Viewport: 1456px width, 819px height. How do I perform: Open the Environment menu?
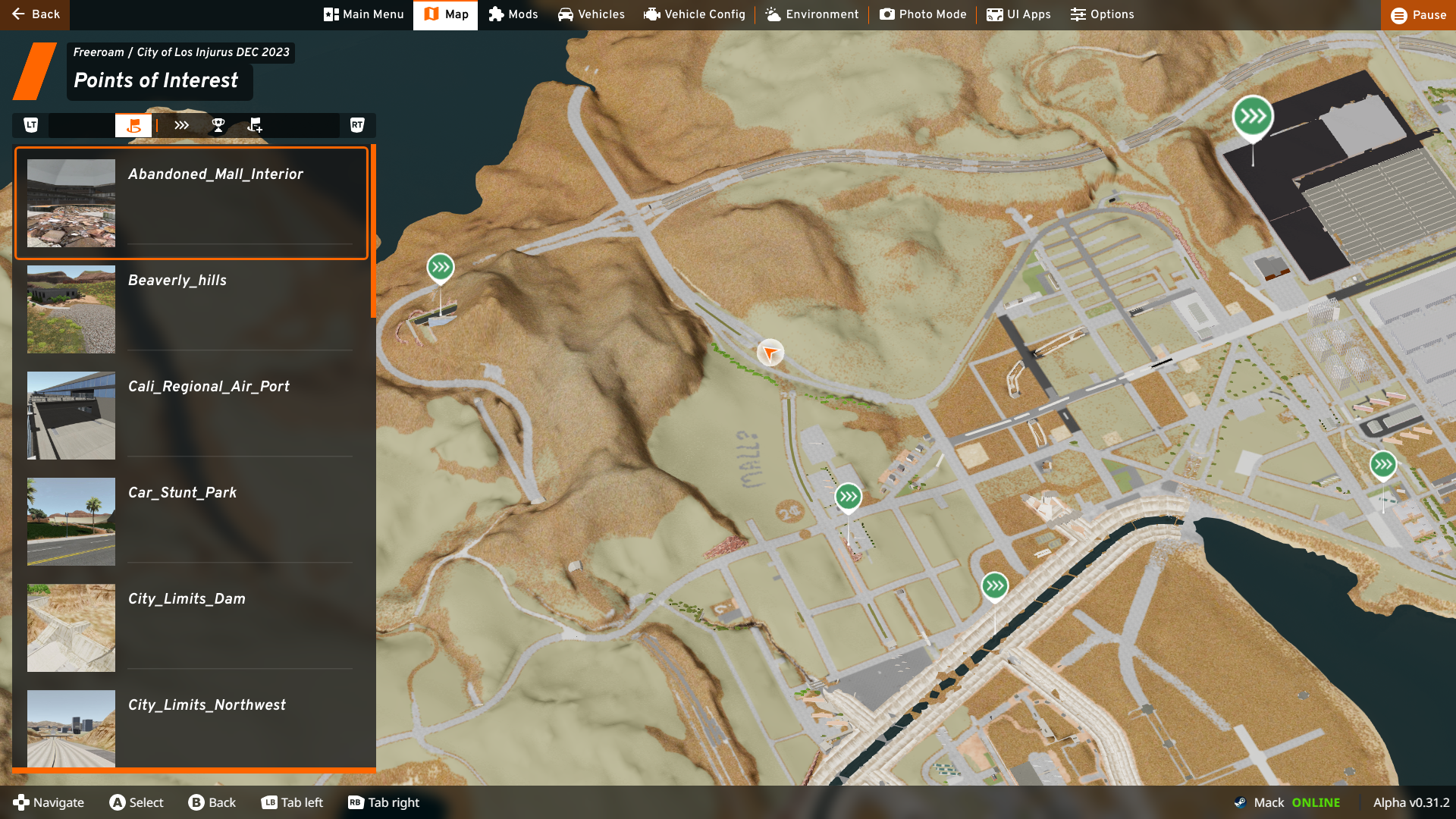coord(811,14)
